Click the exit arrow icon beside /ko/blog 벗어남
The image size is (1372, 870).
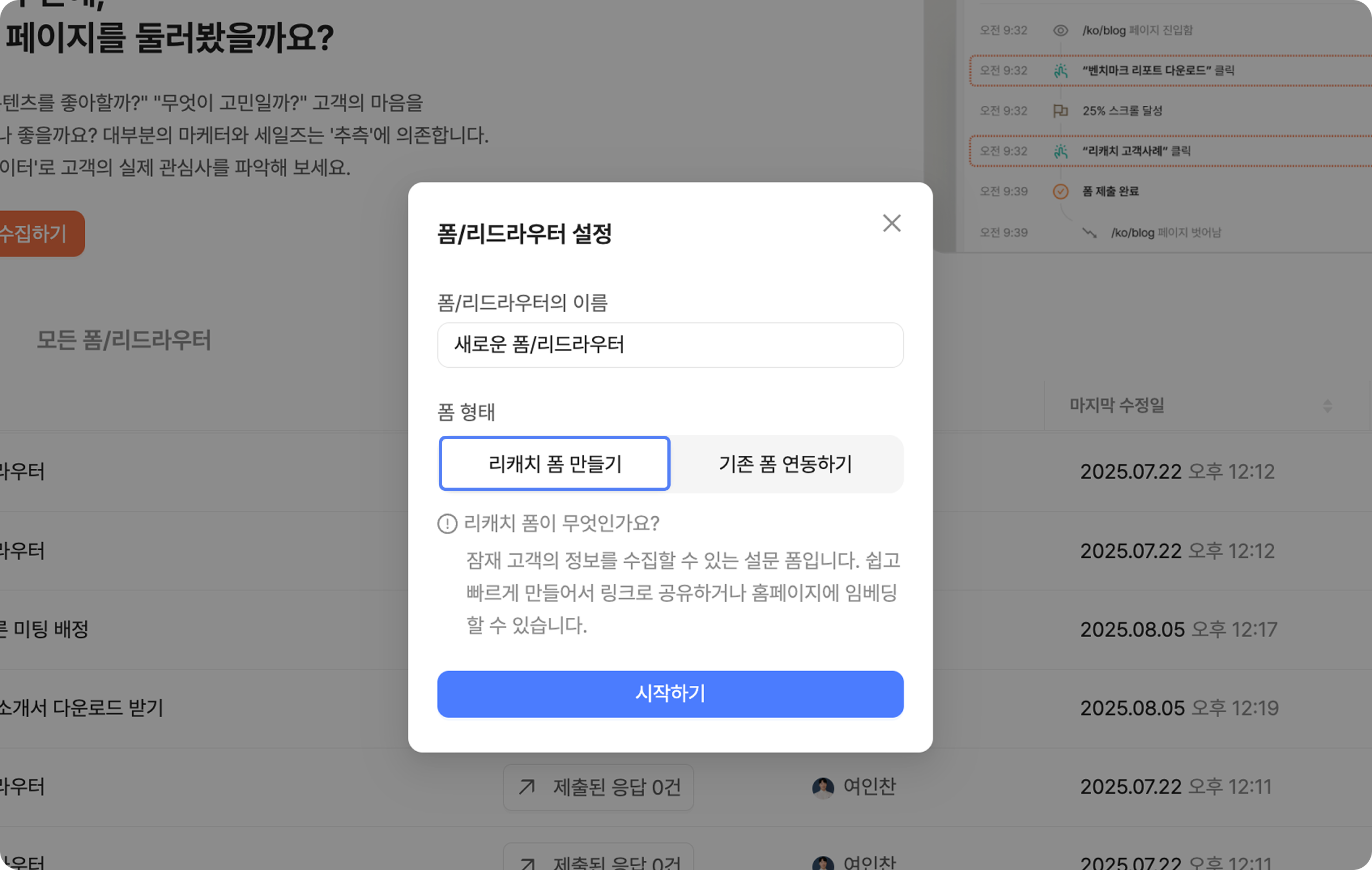click(x=1089, y=232)
